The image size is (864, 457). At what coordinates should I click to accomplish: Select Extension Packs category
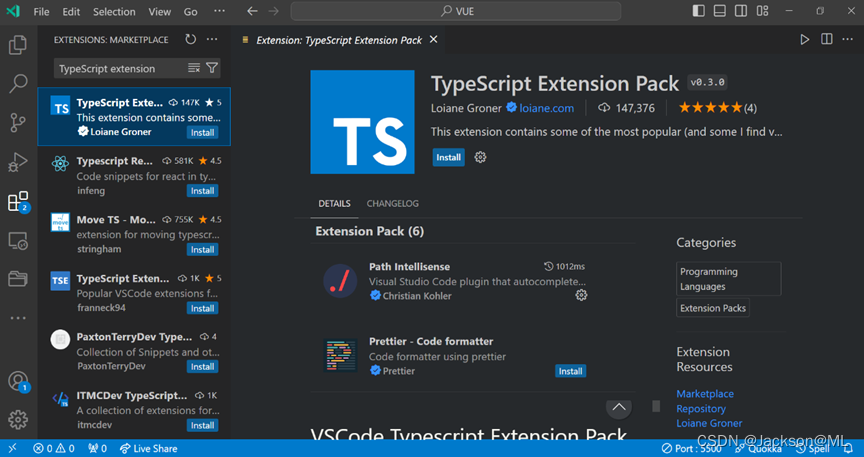713,308
